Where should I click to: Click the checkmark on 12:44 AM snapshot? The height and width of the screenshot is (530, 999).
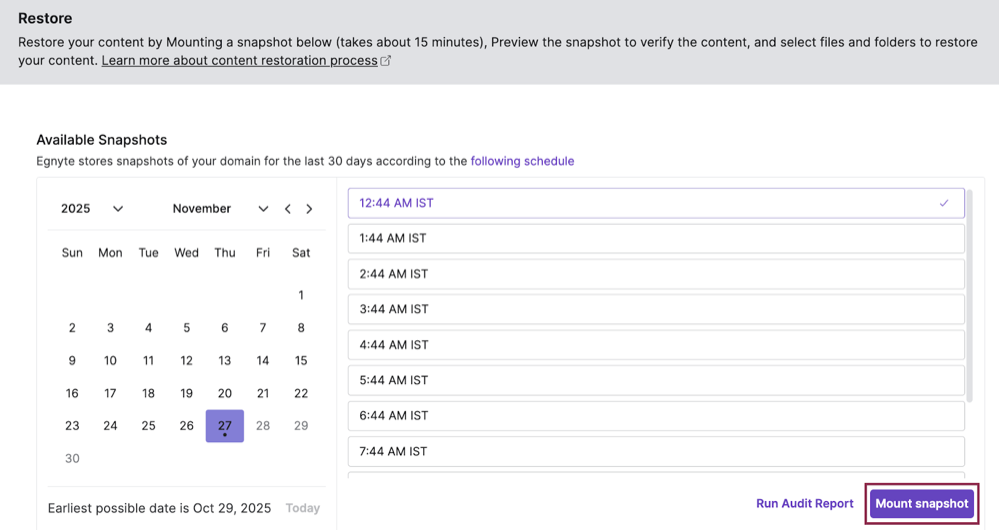(943, 203)
